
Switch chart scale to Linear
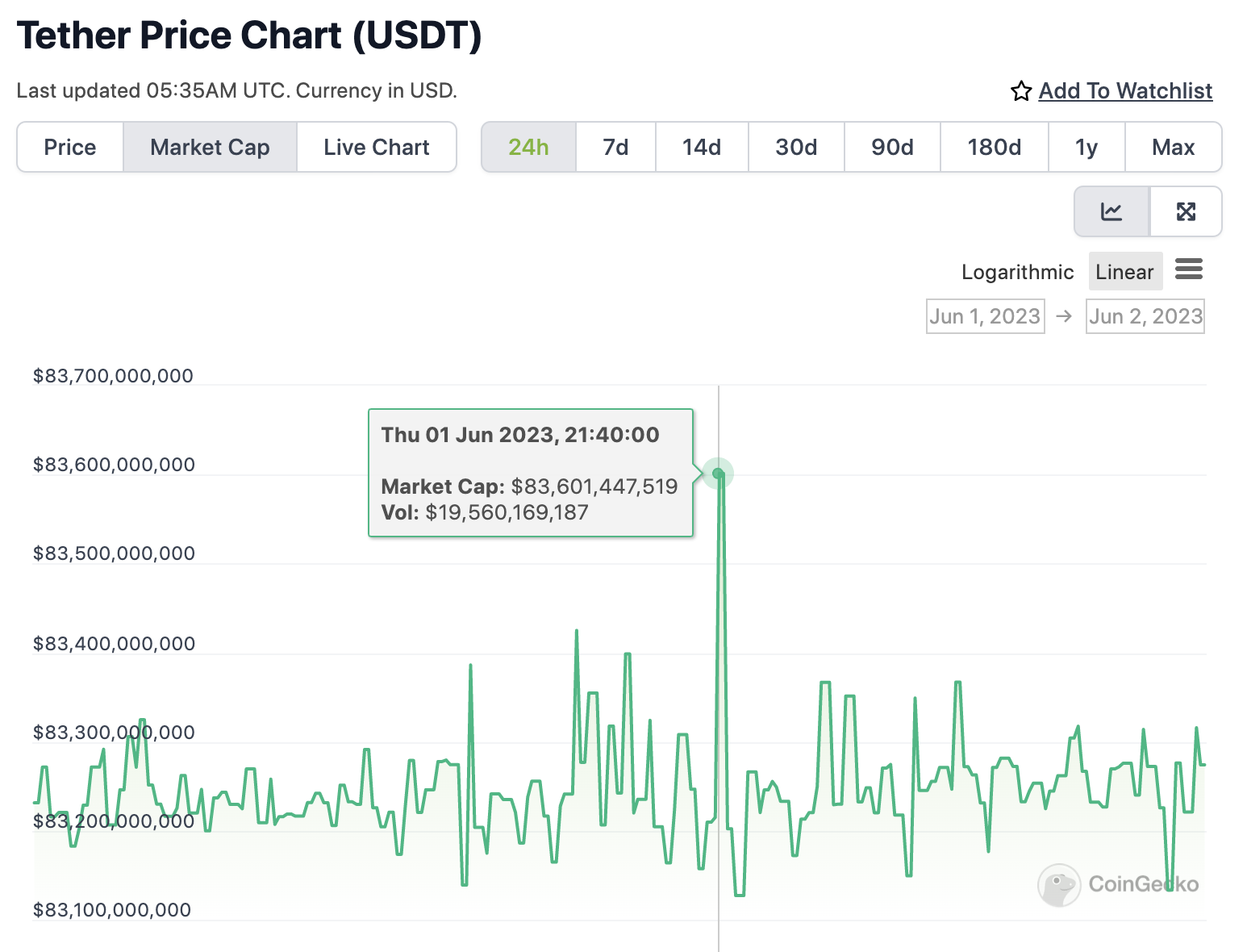tap(1124, 272)
